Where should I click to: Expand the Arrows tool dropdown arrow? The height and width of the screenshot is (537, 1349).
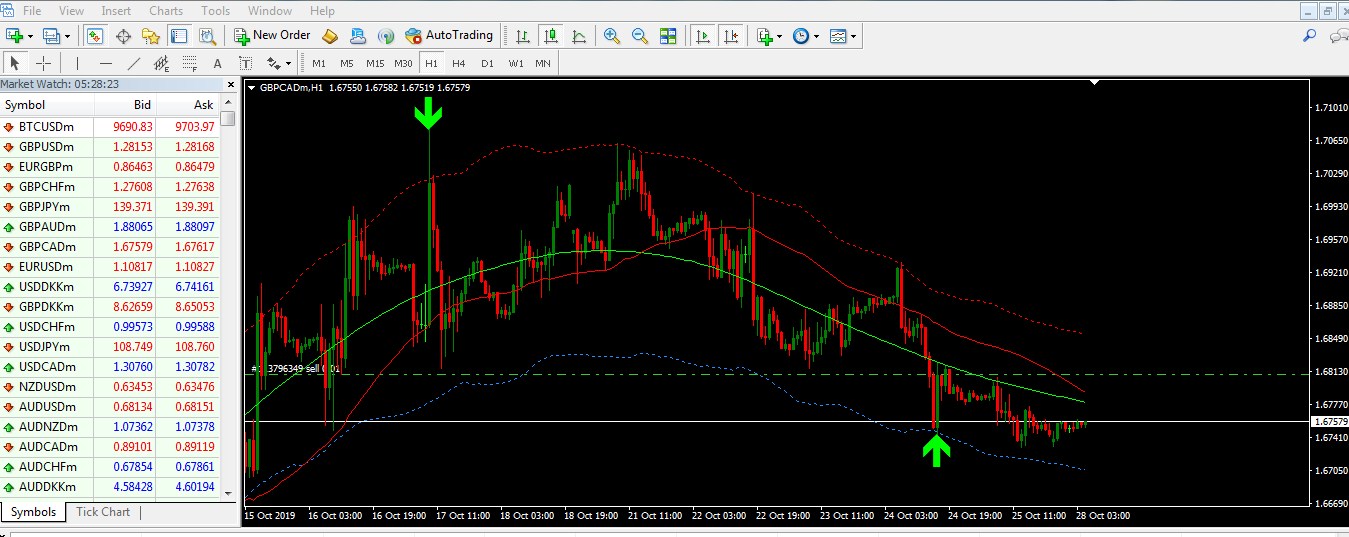289,63
